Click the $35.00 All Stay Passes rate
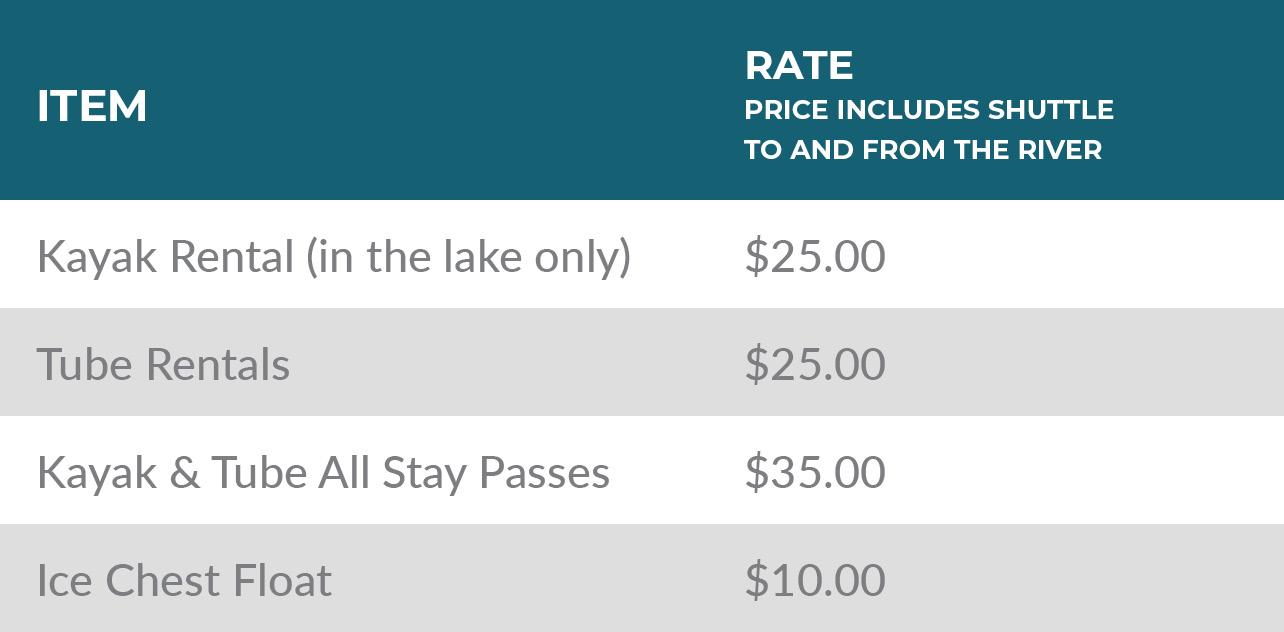 pos(814,472)
